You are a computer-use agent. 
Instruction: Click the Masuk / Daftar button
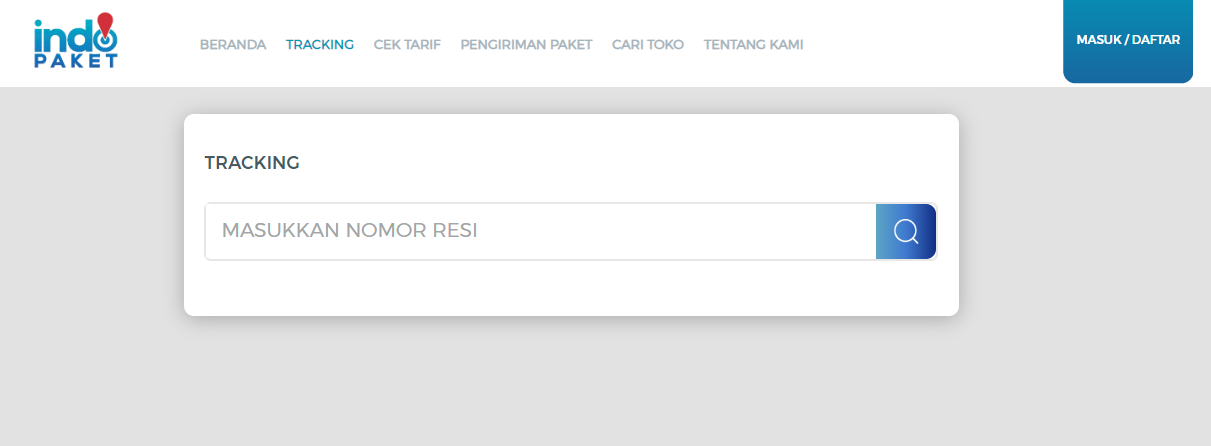[1128, 41]
